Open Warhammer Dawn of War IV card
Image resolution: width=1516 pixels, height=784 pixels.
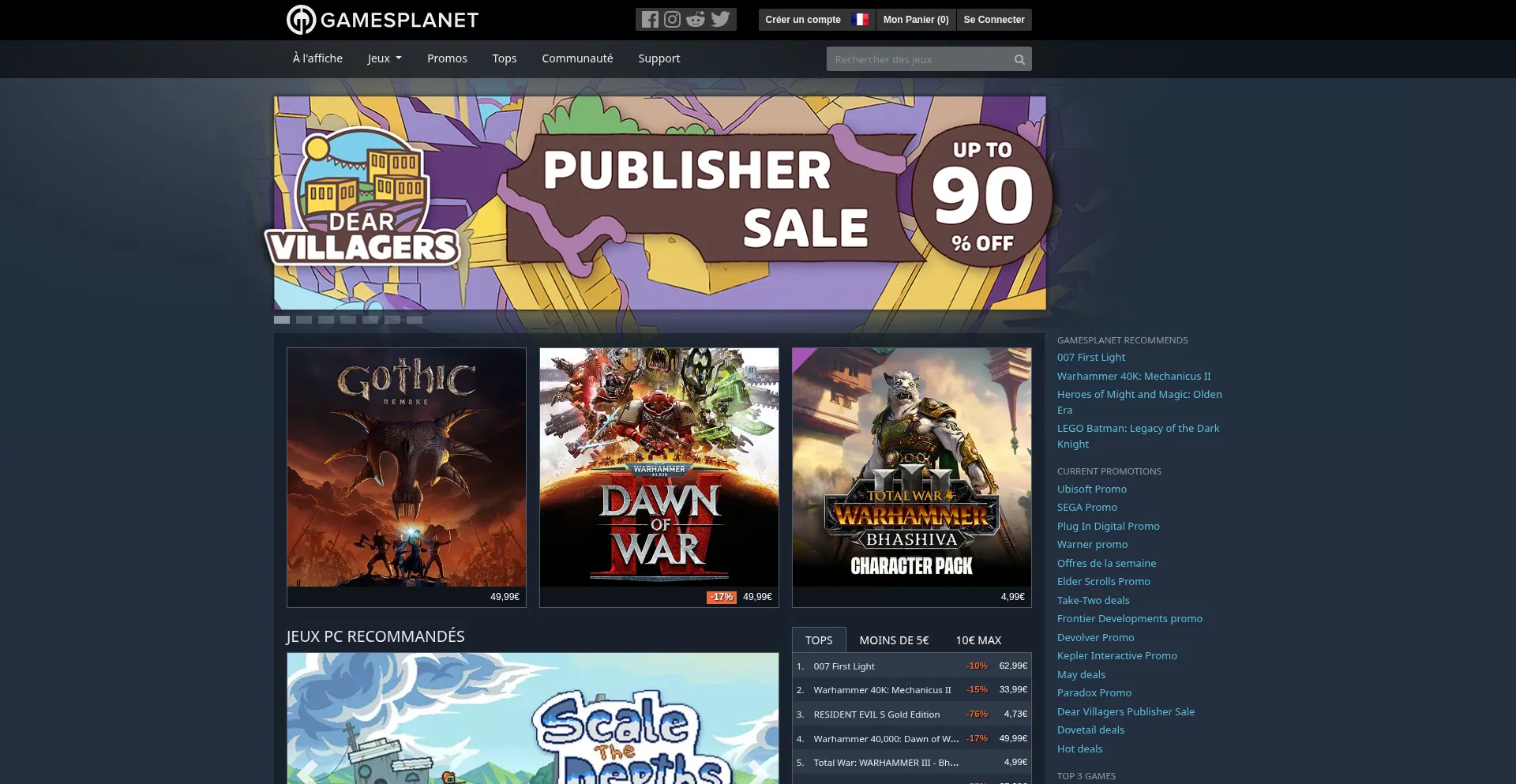coord(659,477)
